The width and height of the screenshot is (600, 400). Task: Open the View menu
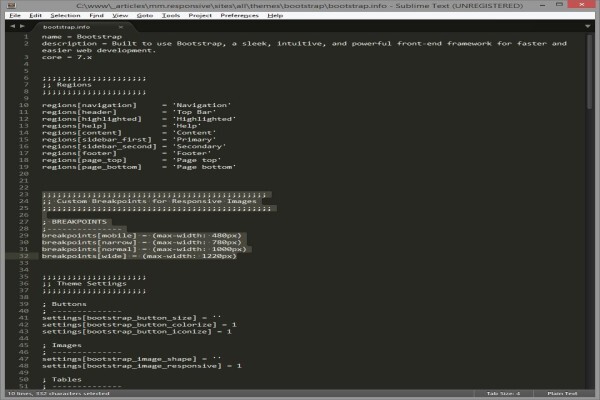[120, 15]
